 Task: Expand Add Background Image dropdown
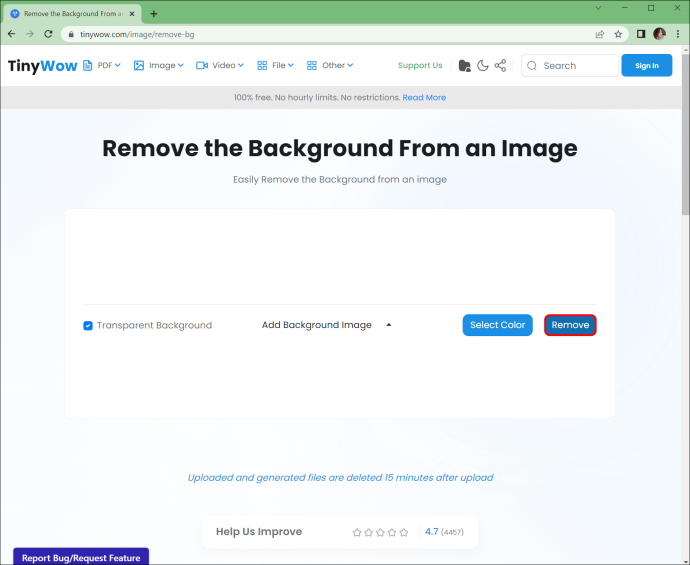click(327, 325)
